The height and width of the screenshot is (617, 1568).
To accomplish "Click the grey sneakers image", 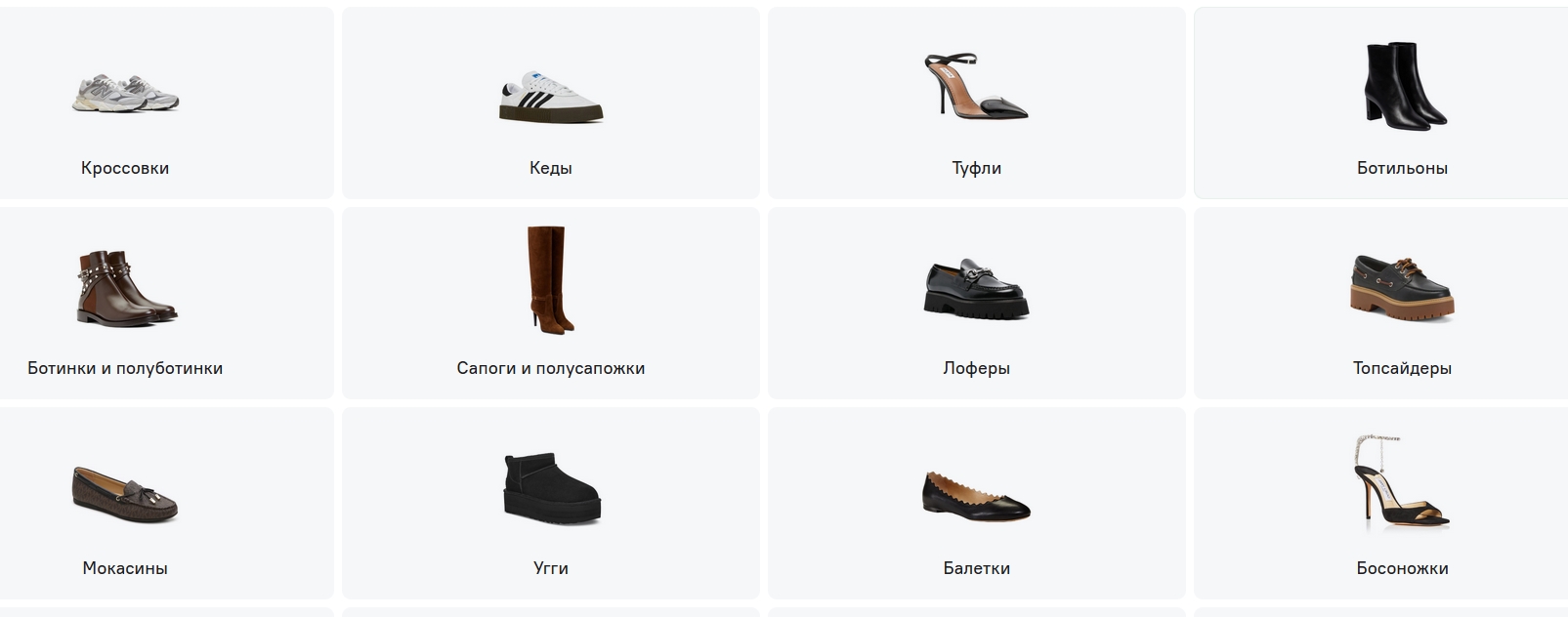I will (125, 94).
